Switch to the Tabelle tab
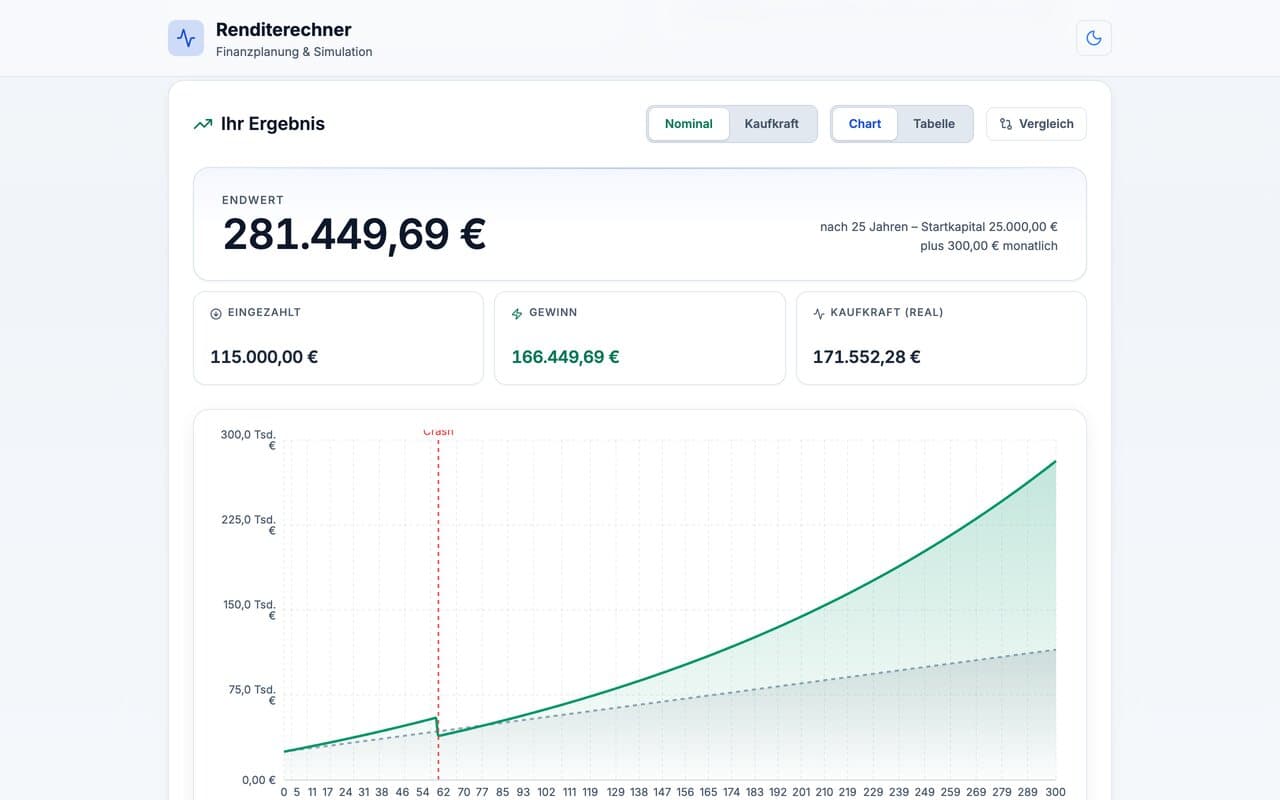 click(x=934, y=124)
